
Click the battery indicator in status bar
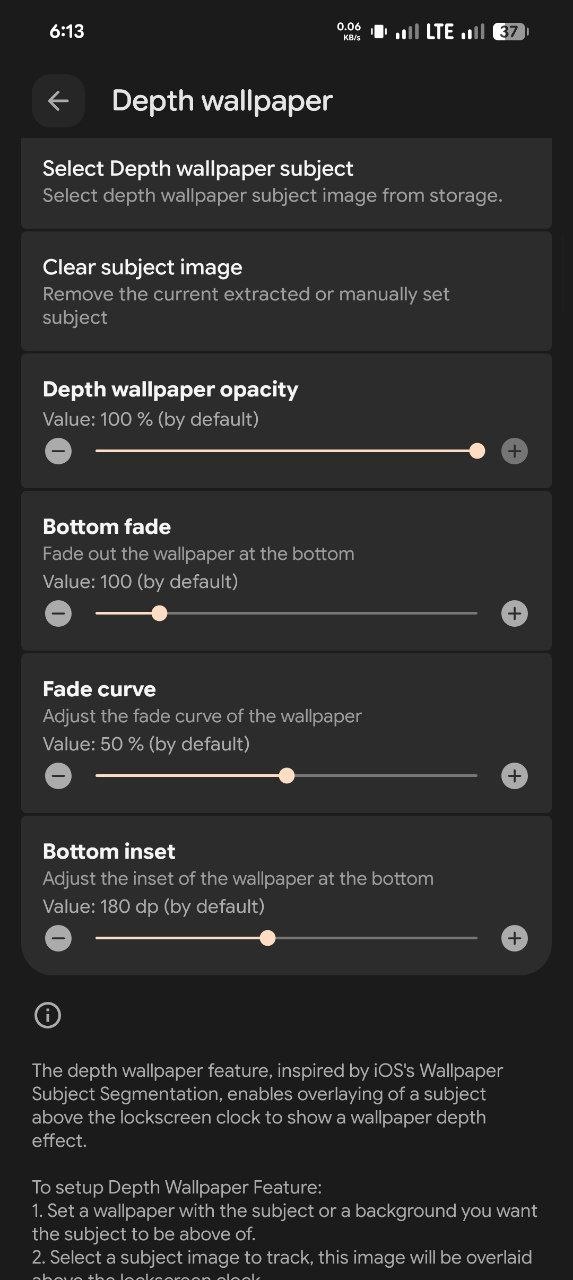tap(510, 31)
